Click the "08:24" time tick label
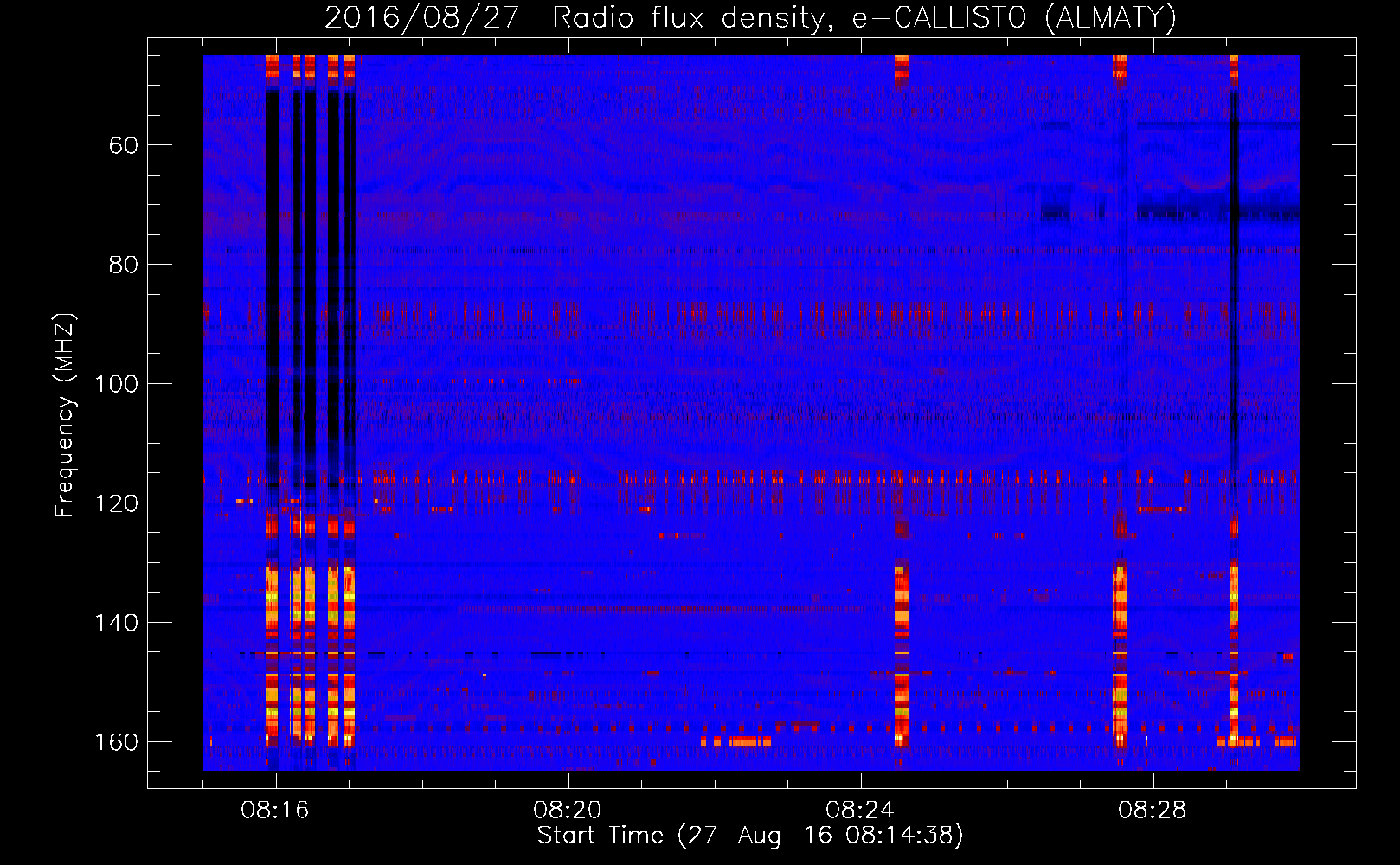The image size is (1400, 865). 860,811
